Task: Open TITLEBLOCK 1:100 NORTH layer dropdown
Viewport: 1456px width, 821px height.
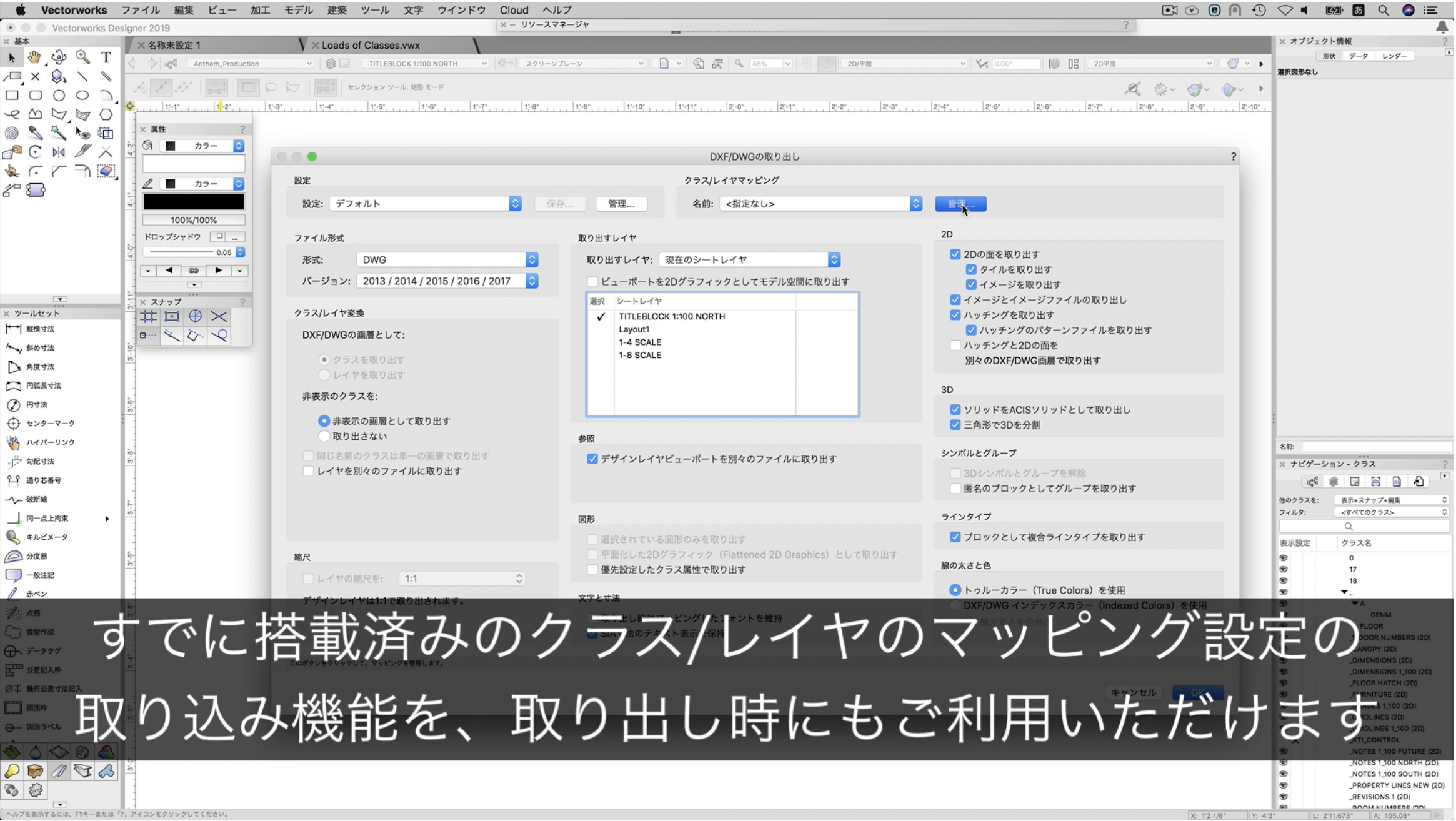Action: coord(426,64)
